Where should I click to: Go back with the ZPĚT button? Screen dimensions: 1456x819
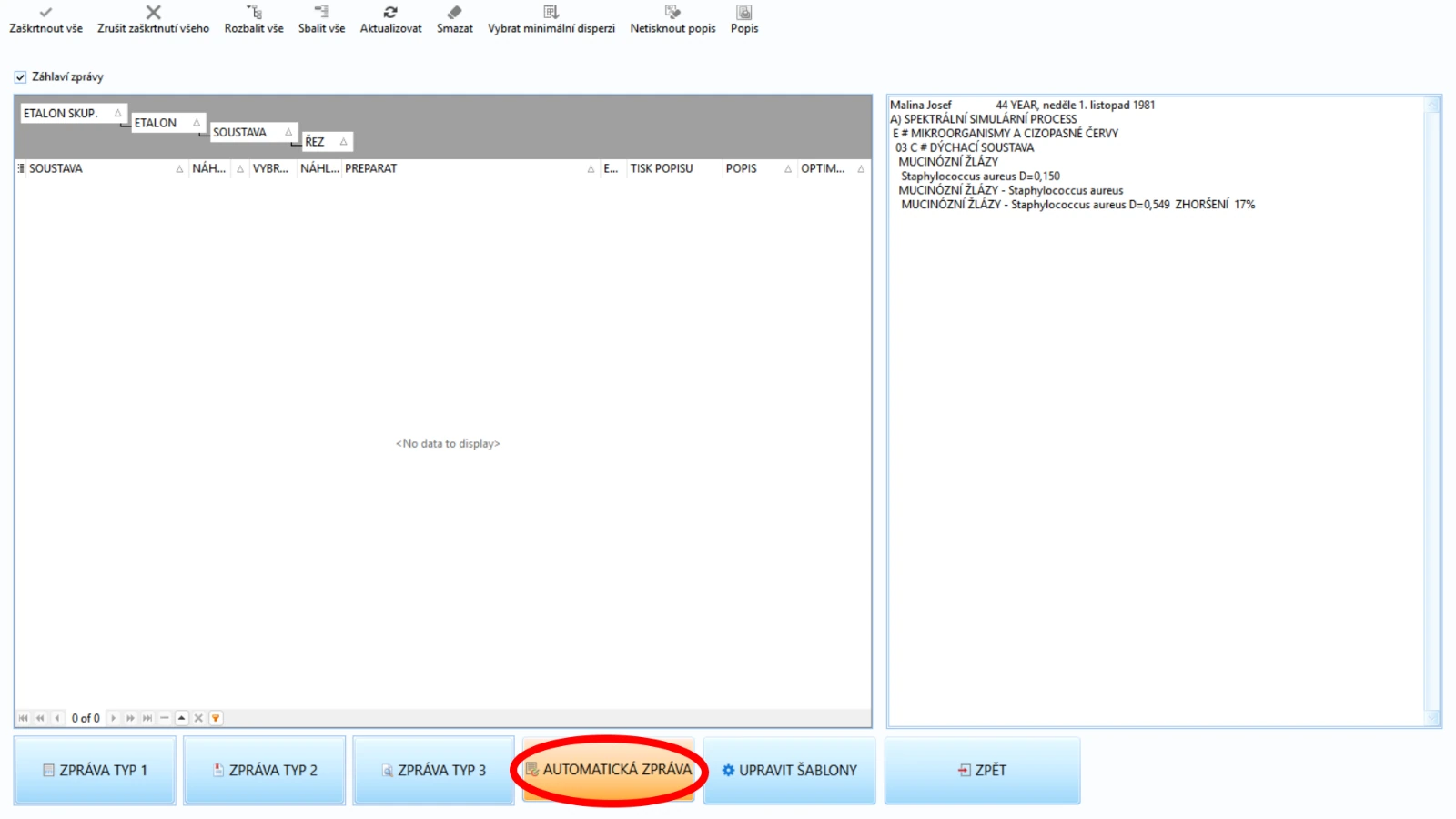pos(983,770)
